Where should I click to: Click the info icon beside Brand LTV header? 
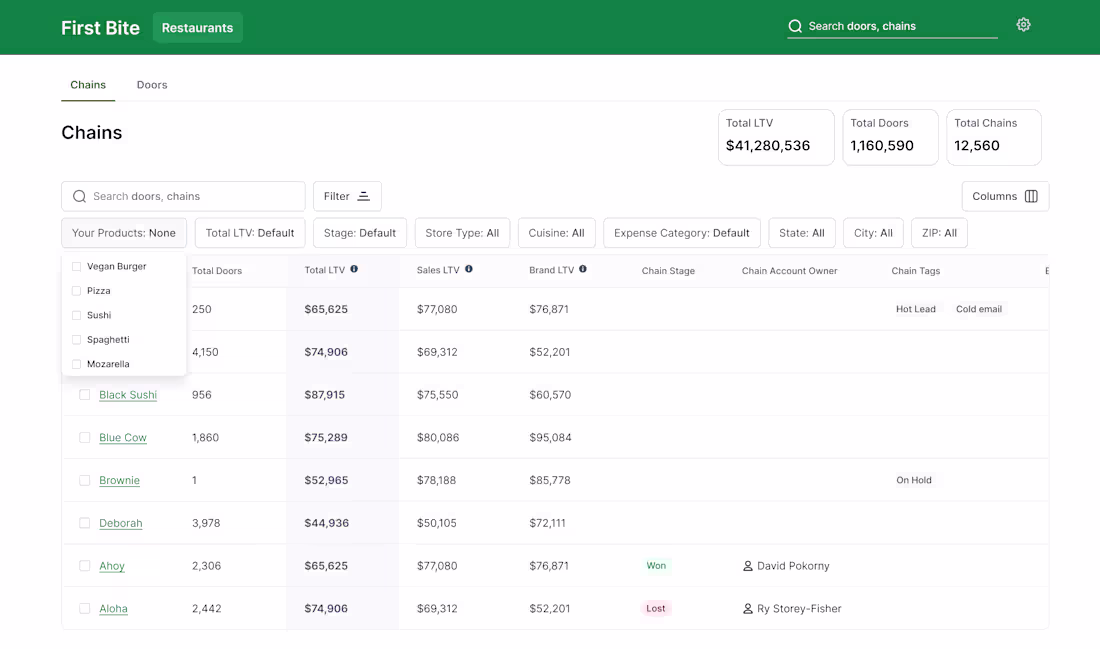[584, 268]
